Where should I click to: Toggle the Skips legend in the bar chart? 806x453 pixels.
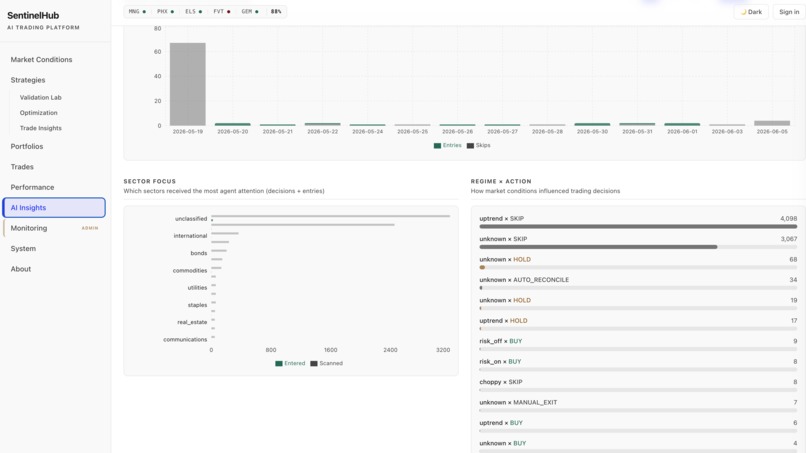pyautogui.click(x=479, y=146)
